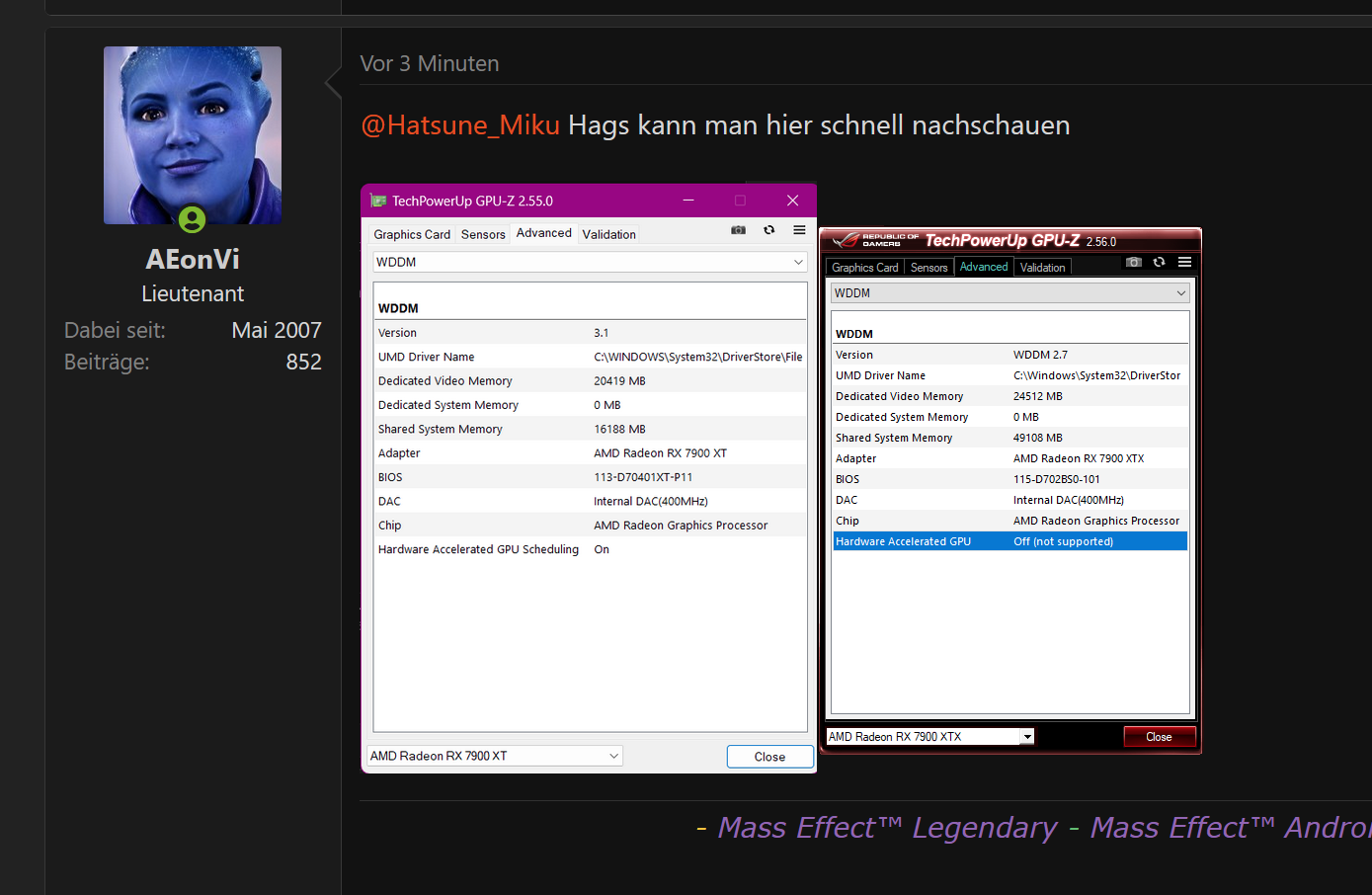This screenshot has height=895, width=1372.
Task: Click the '20419 MB' Dedicated Video Memory value
Action: coord(619,381)
